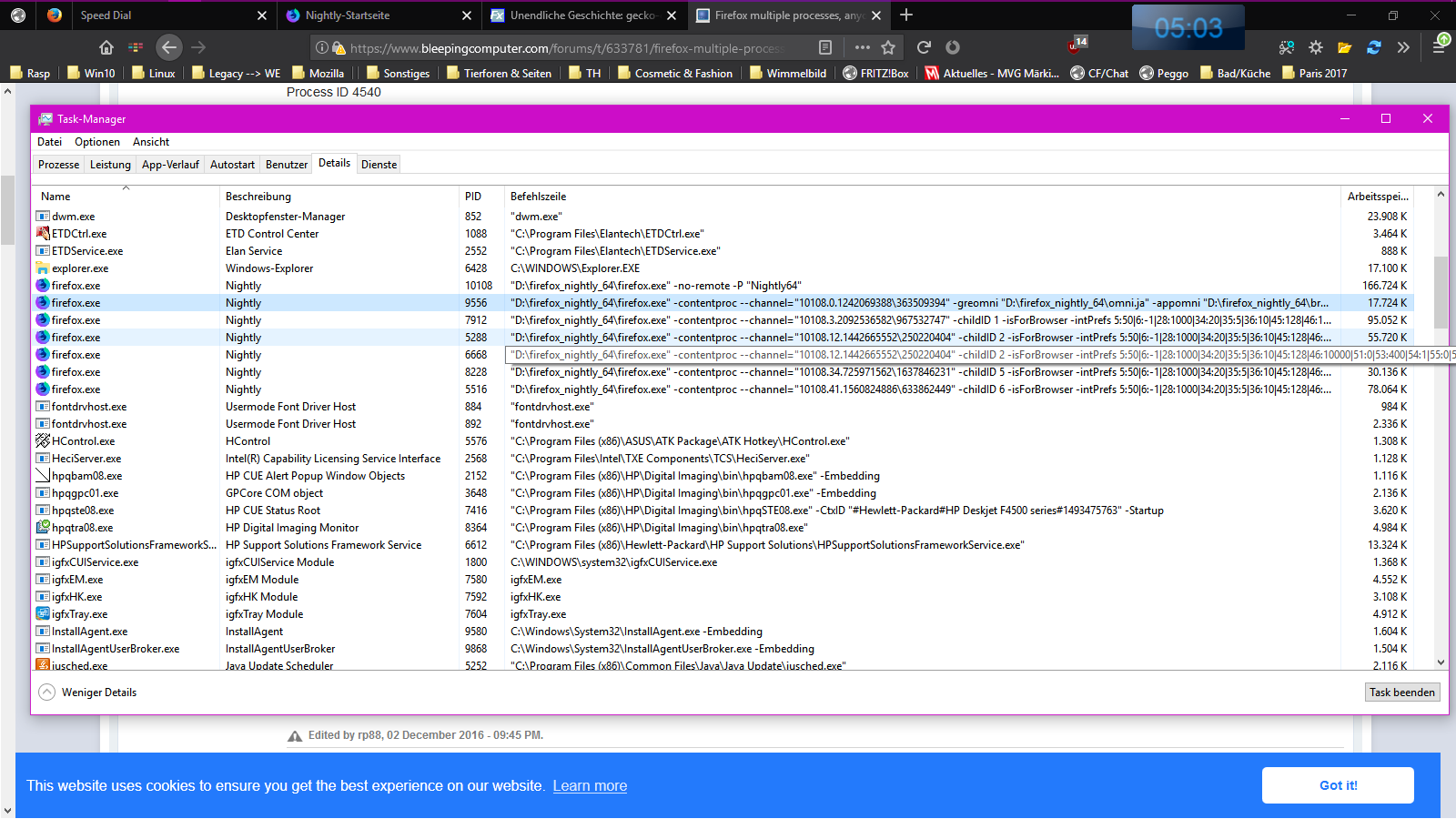Go back using the browser back arrow
The image size is (1456, 819).
point(169,47)
